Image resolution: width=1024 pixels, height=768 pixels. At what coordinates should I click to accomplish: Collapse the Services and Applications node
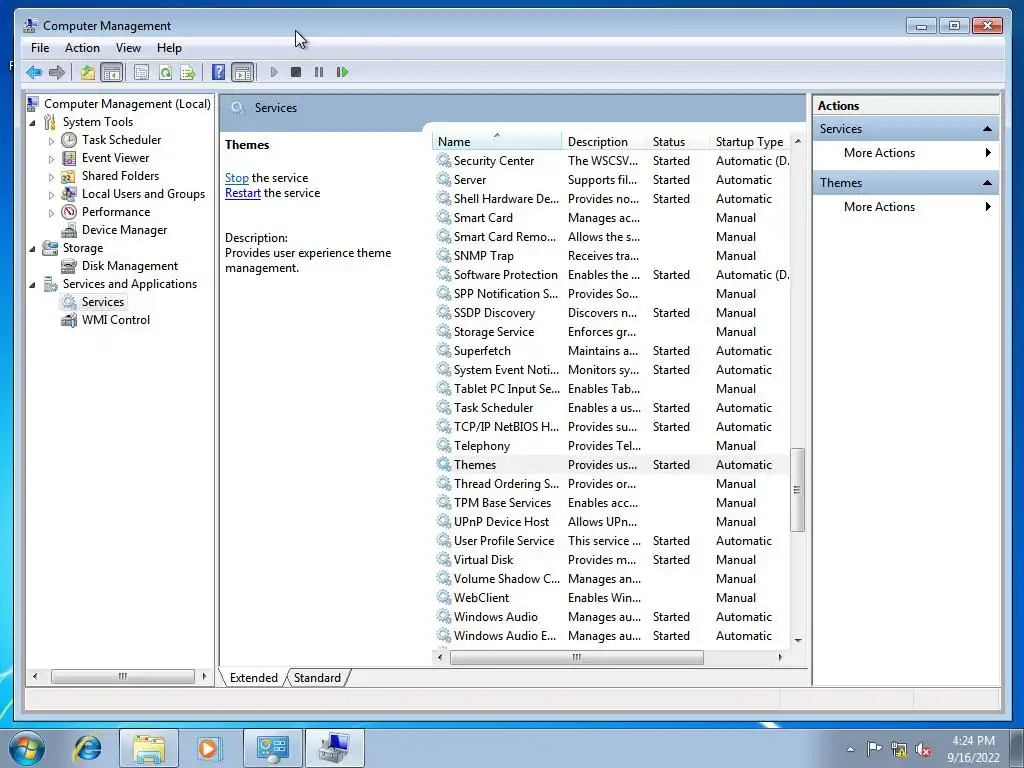point(33,285)
